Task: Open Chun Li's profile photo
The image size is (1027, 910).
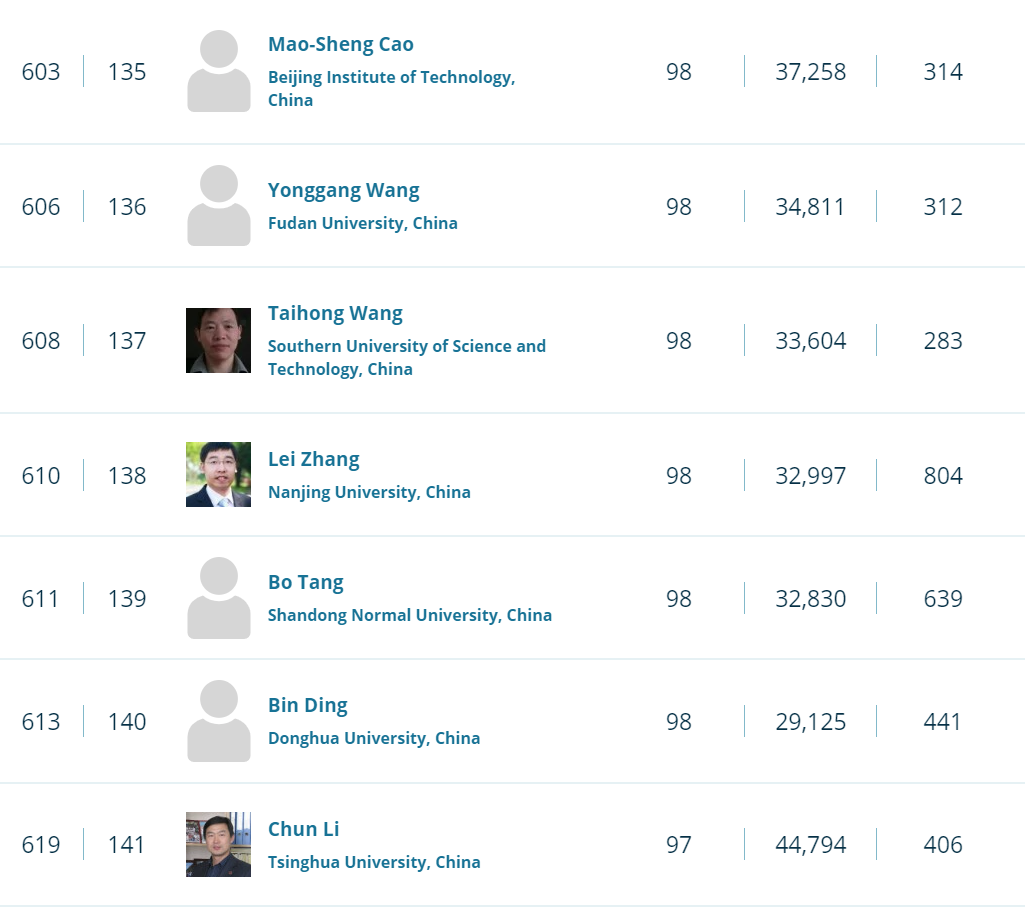Action: (x=218, y=844)
